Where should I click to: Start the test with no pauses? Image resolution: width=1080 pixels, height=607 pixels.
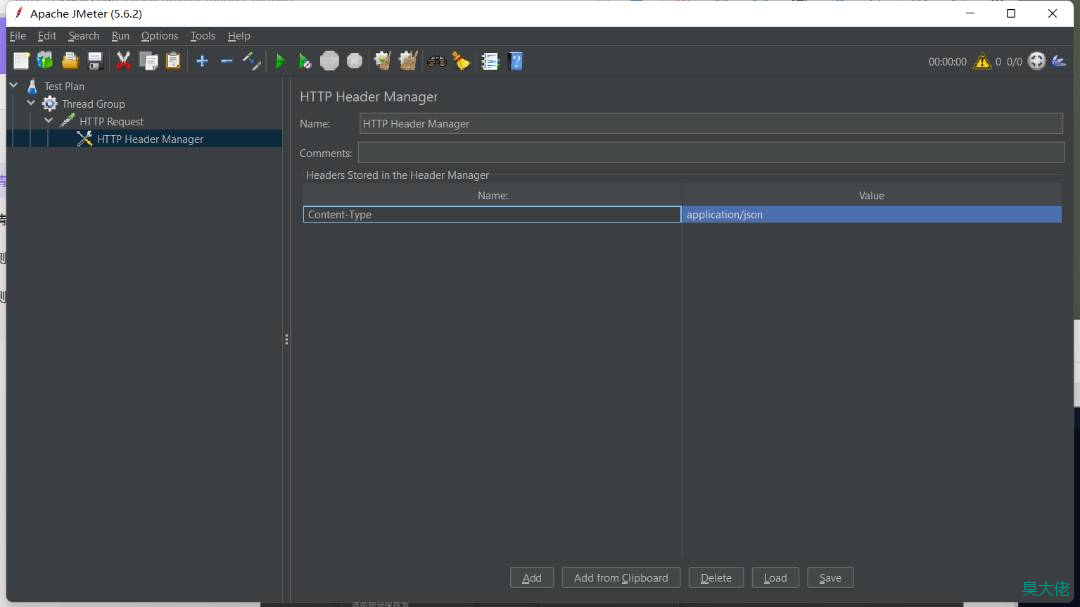click(304, 61)
